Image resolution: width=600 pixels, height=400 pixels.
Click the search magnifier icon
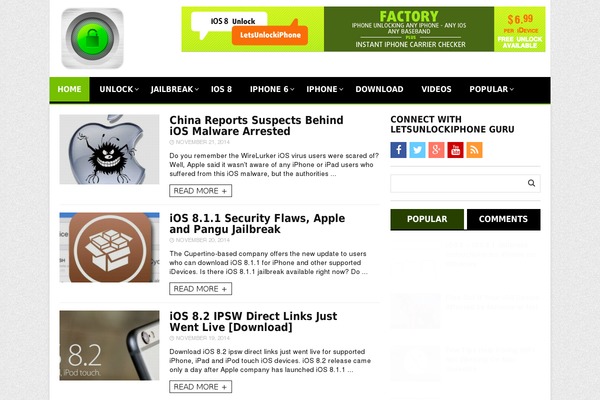click(531, 183)
